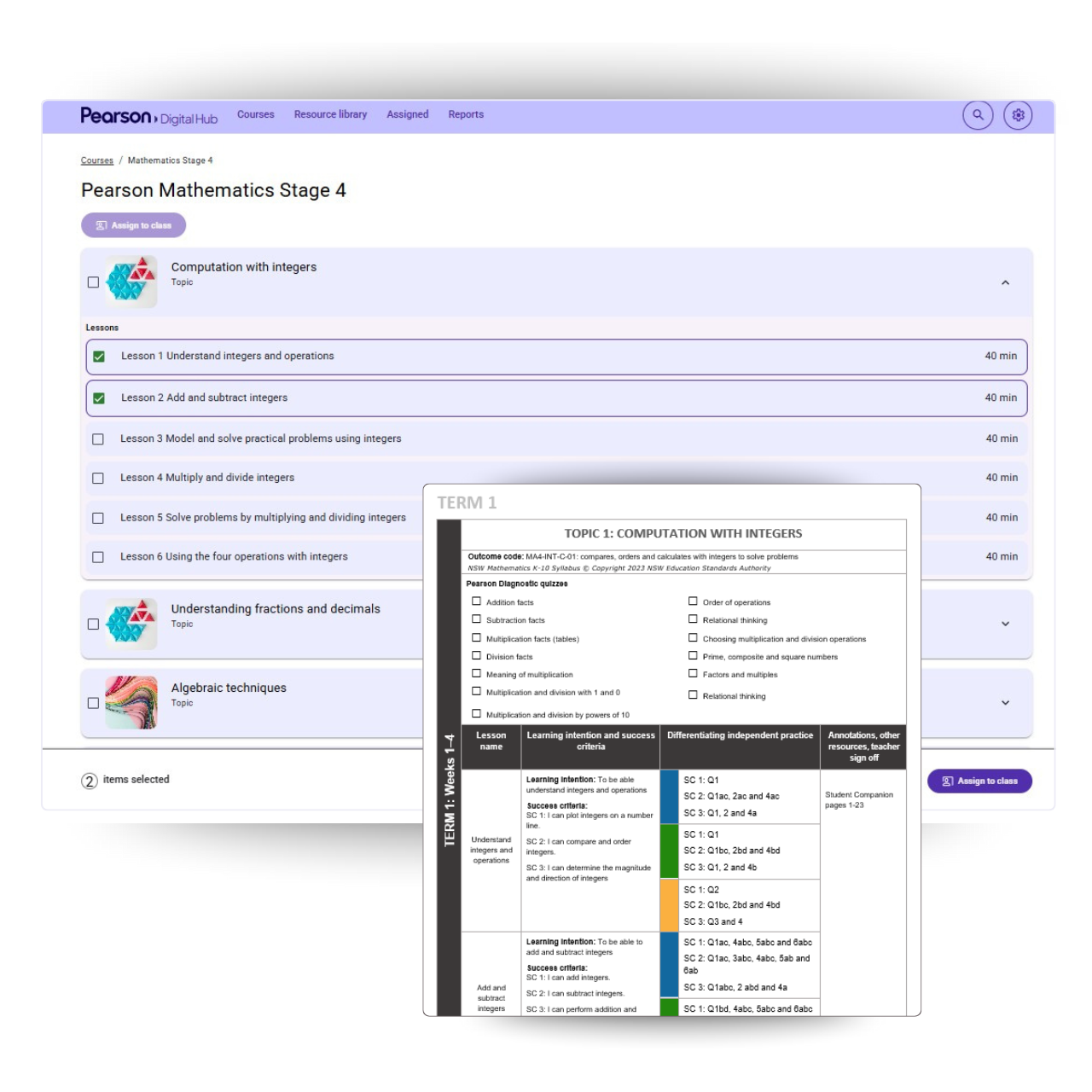
Task: Follow the Courses breadcrumb link
Action: coord(97,160)
